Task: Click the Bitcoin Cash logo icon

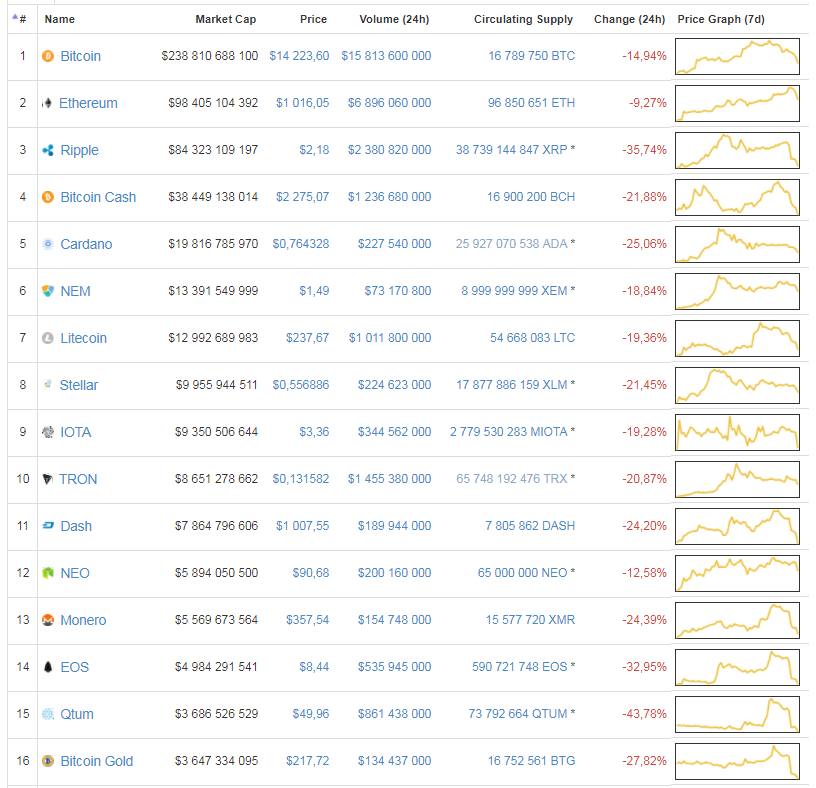Action: pos(48,197)
